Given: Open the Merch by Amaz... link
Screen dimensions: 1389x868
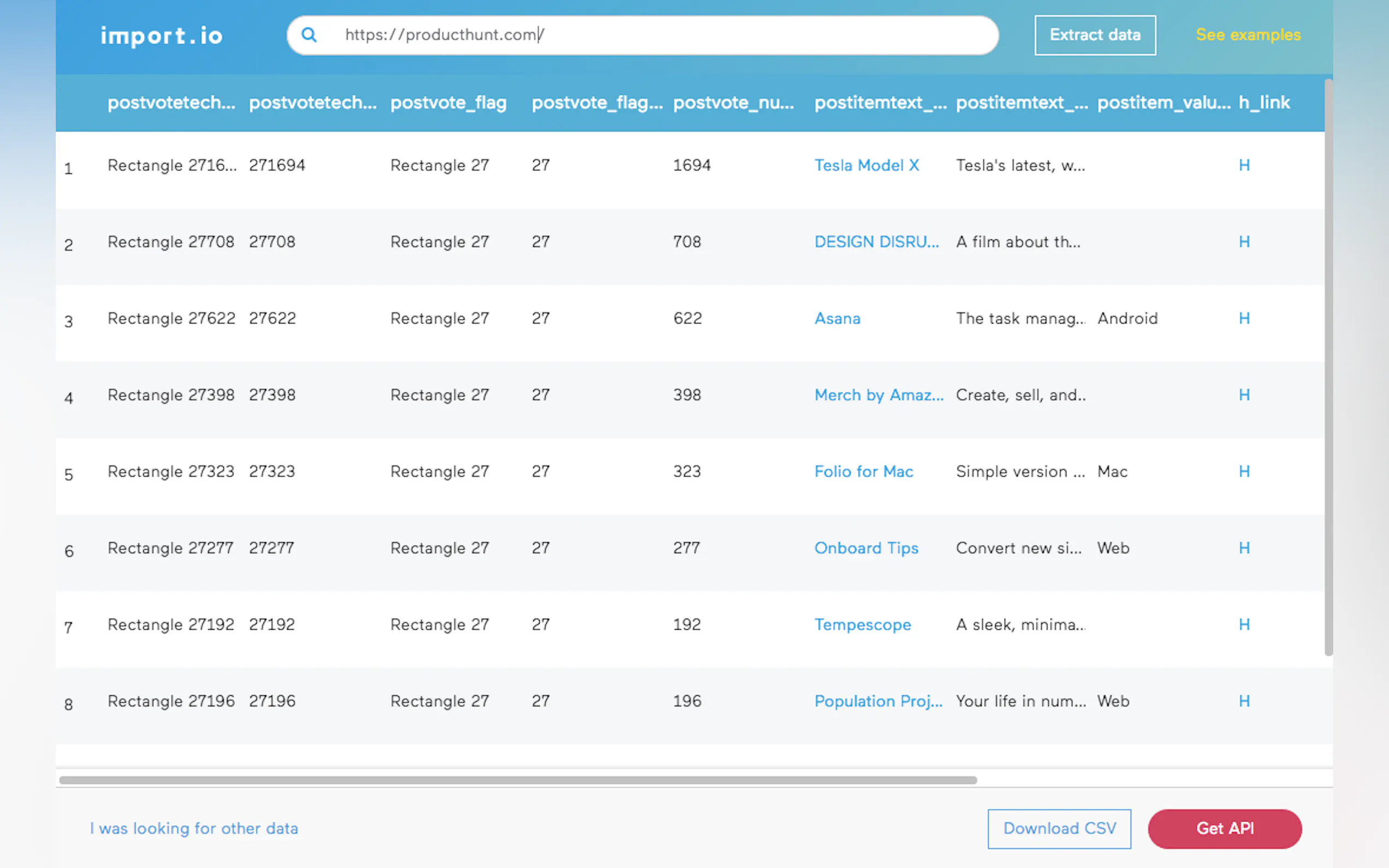Looking at the screenshot, I should point(879,395).
